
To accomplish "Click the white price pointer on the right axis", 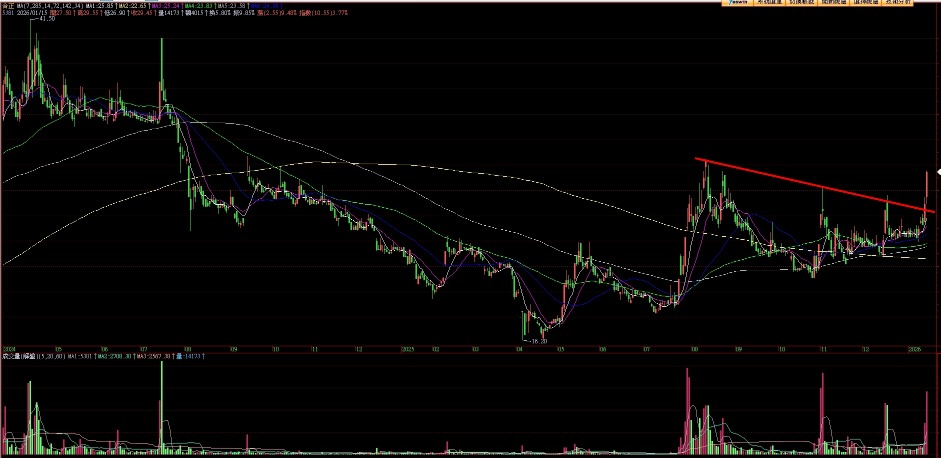I will [938, 173].
